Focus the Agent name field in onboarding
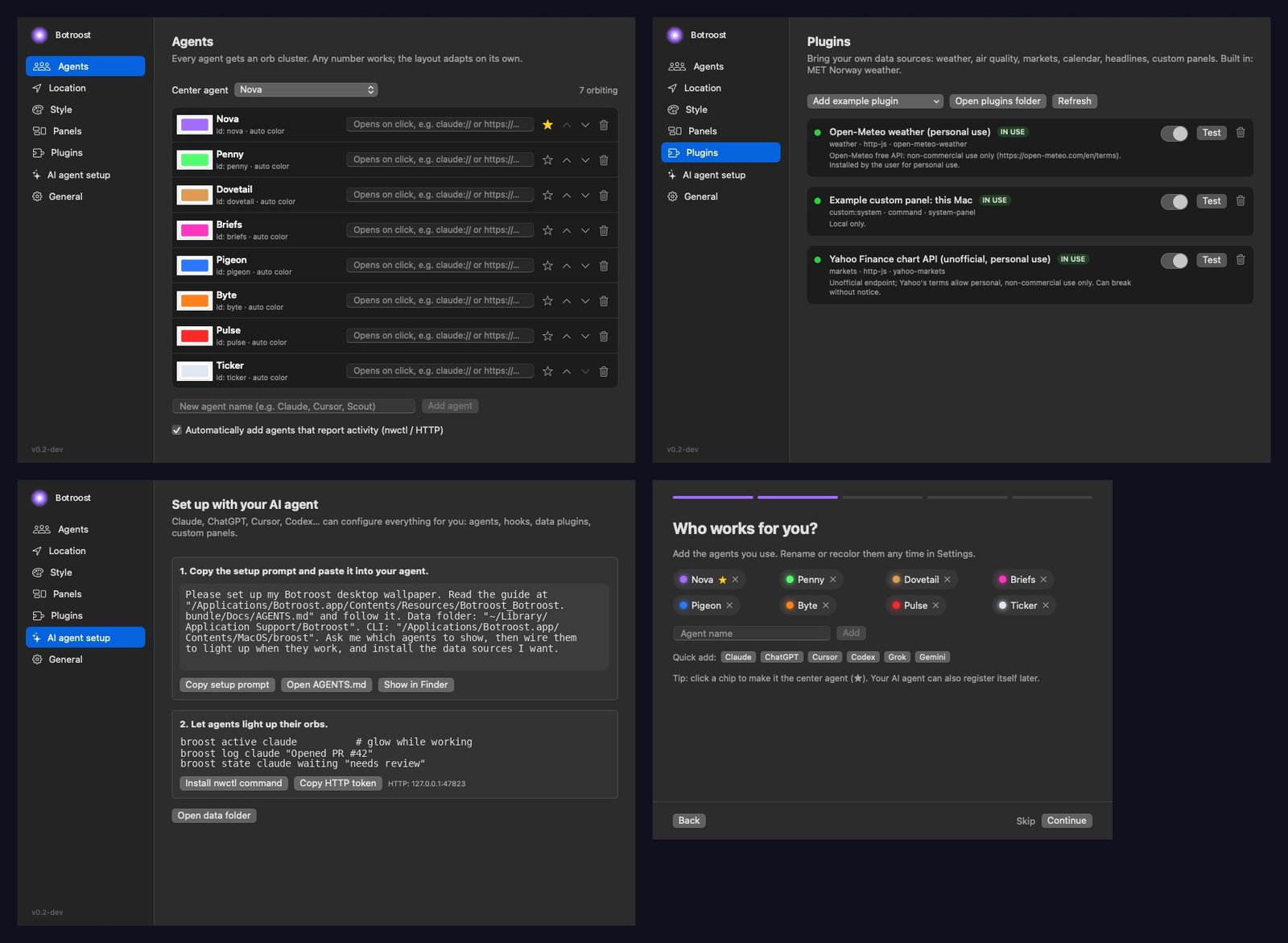Screen dimensions: 1288x943 coord(751,633)
